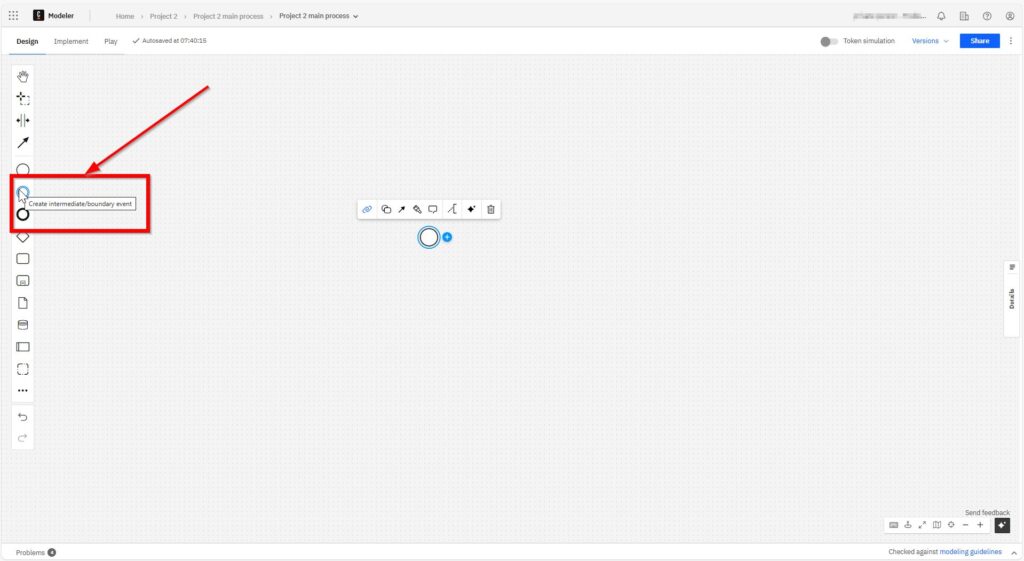Image resolution: width=1024 pixels, height=561 pixels.
Task: Select the space tool
Action: point(23,121)
